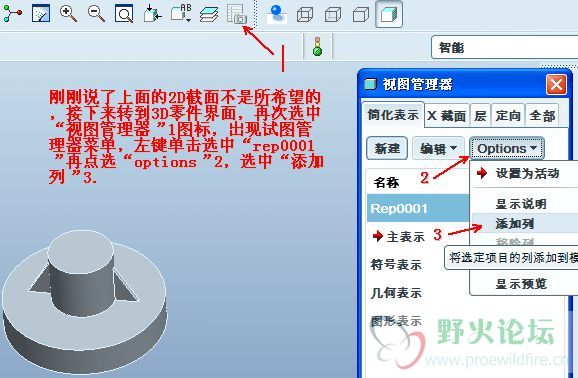The height and width of the screenshot is (378, 578).
Task: Click the 3D part model in viewport
Action: [84, 301]
